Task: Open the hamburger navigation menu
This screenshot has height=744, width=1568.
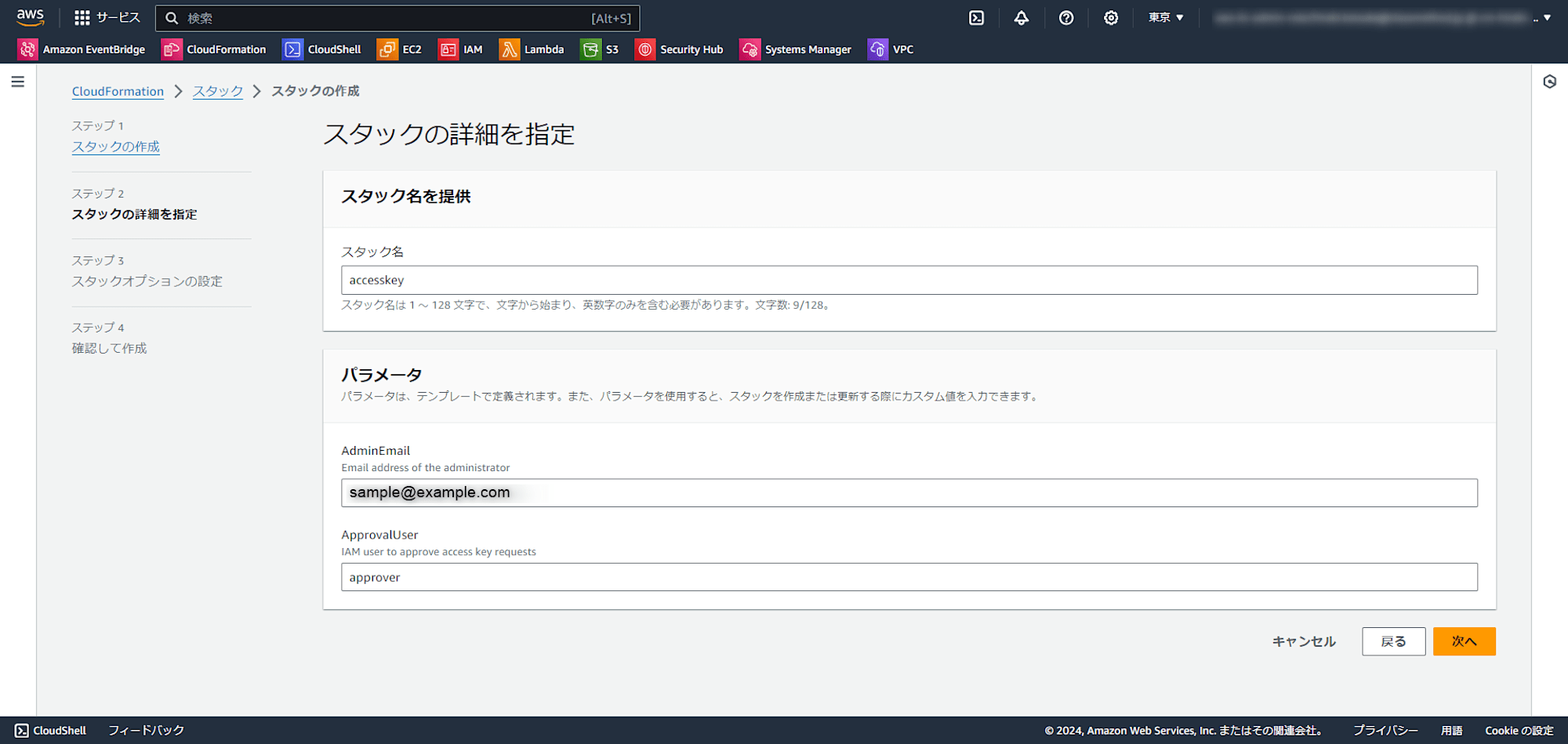Action: (x=18, y=82)
